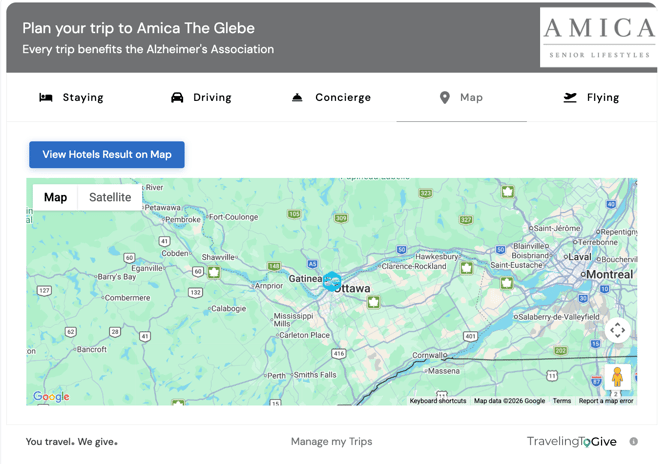
Task: Click the TravelingToGive logo
Action: (x=571, y=441)
